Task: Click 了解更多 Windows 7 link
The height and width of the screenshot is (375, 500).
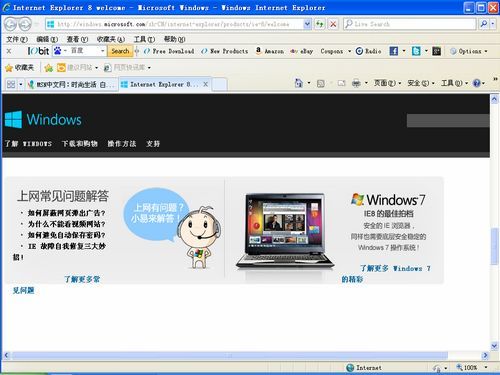Action: [x=395, y=268]
